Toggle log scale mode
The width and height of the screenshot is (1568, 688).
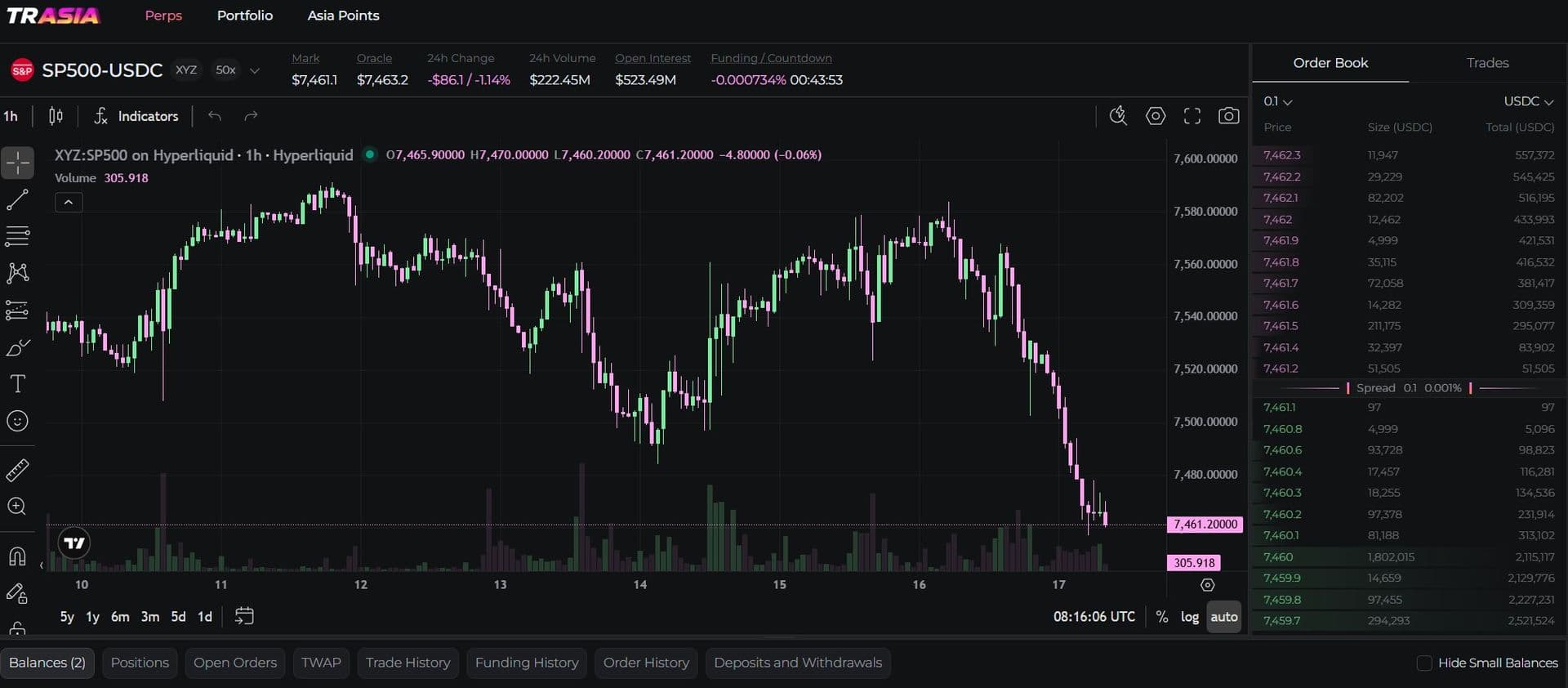1190,617
